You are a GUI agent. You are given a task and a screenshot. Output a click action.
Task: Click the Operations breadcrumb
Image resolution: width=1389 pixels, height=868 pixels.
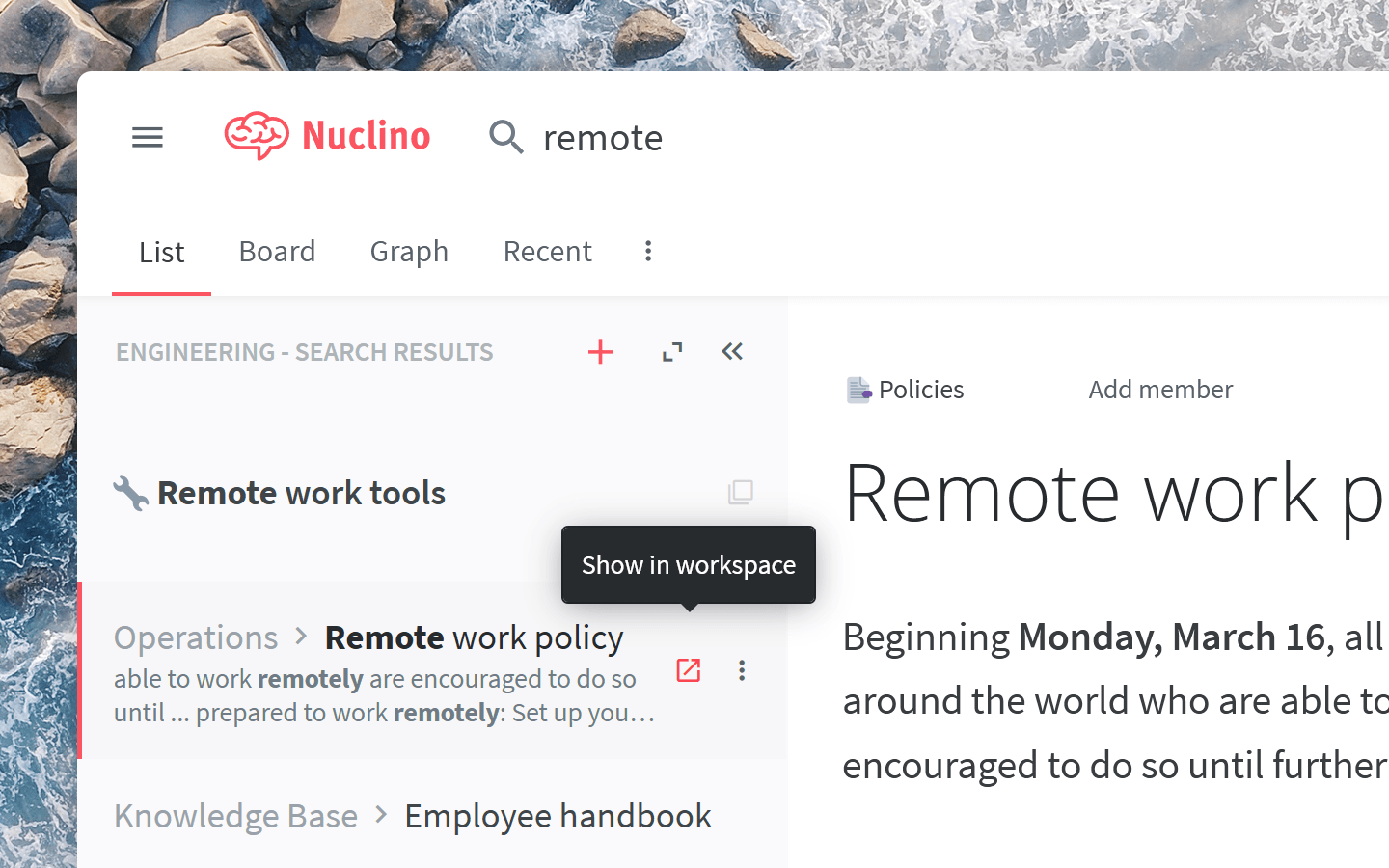(x=196, y=637)
